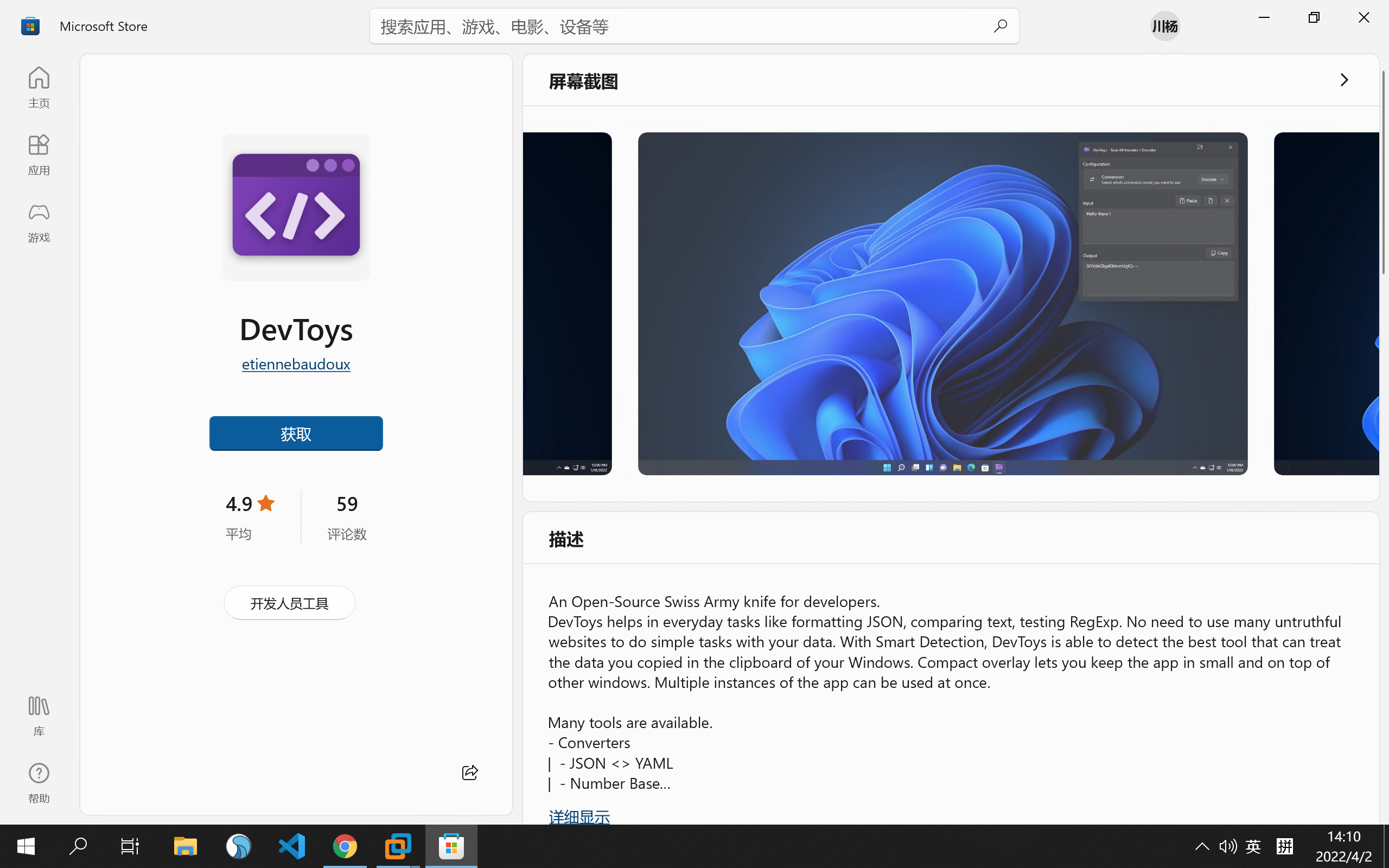Click the Google Chrome taskbar icon
This screenshot has width=1389, height=868.
click(345, 846)
